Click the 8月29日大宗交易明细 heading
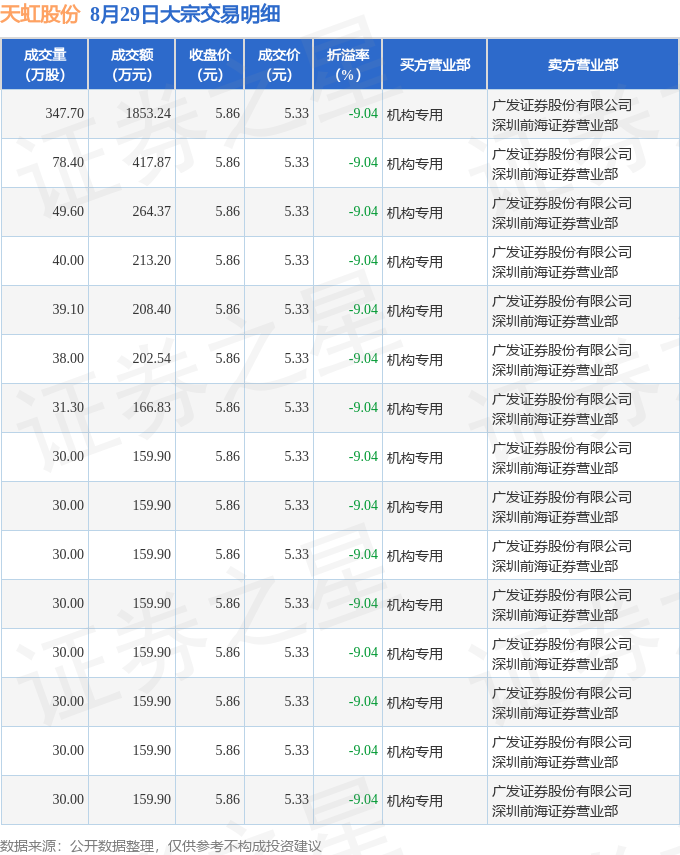 pos(185,14)
